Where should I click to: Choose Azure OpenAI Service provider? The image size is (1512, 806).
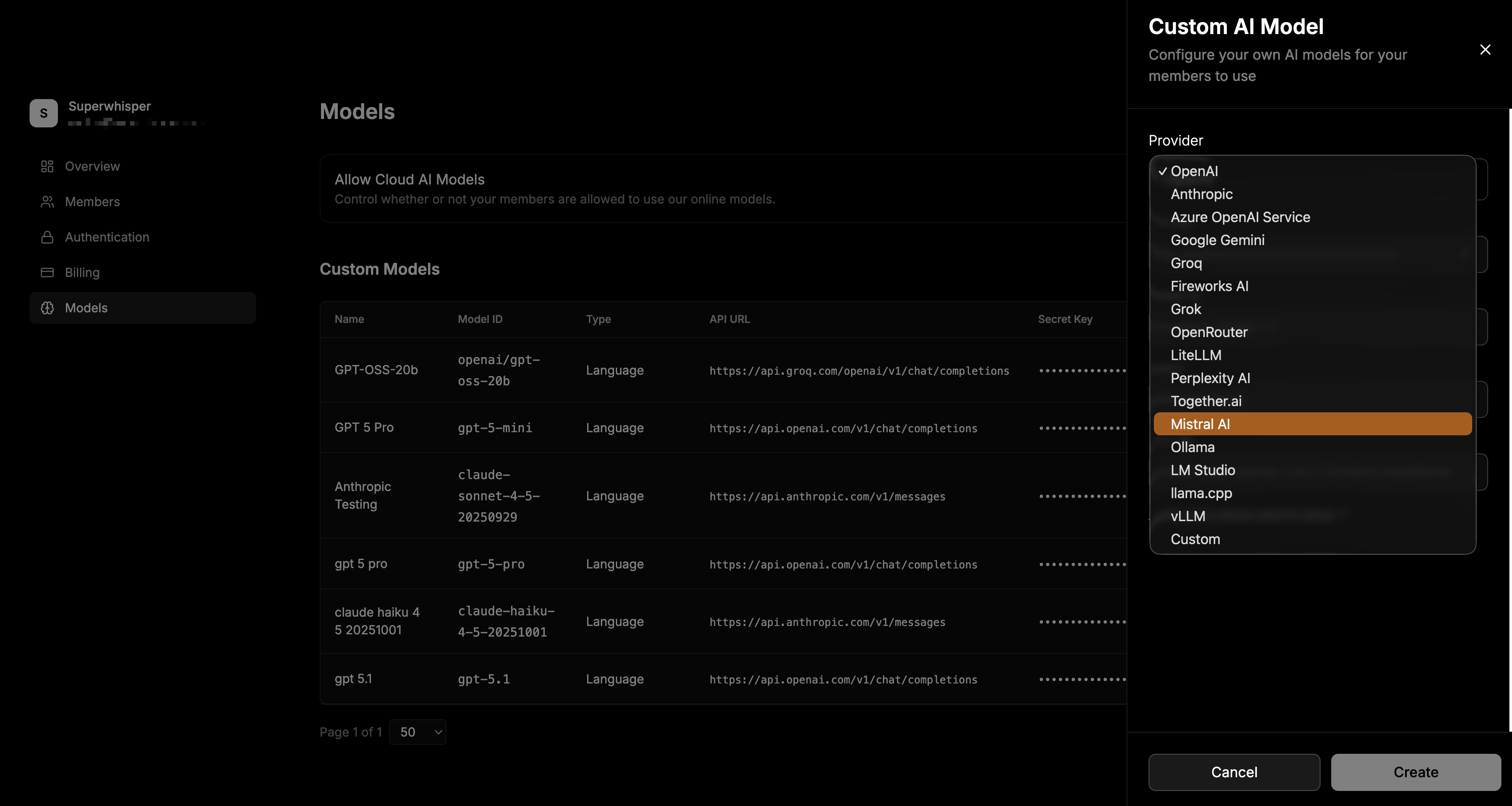[1240, 217]
